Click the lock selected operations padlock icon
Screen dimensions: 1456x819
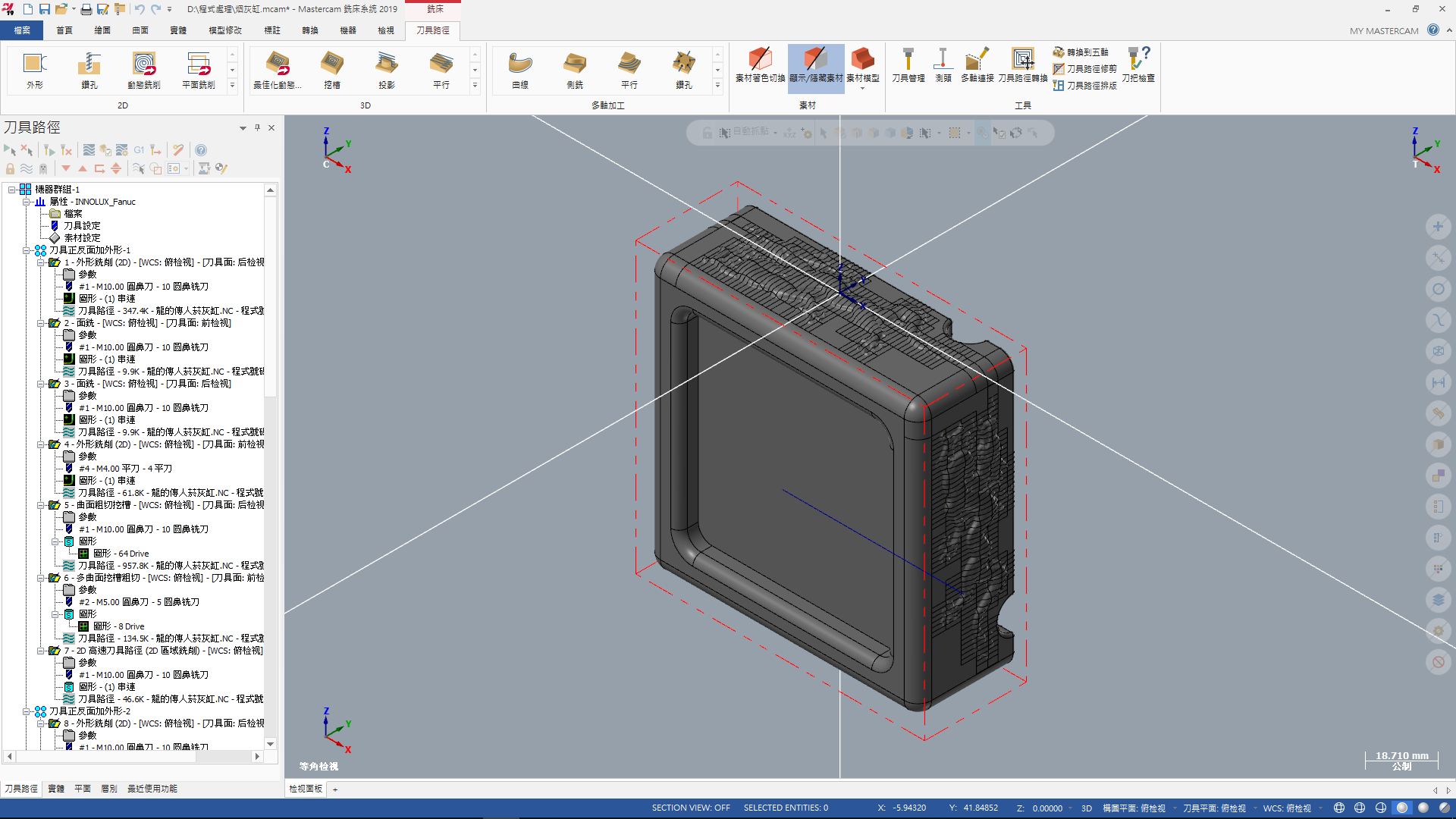click(10, 168)
